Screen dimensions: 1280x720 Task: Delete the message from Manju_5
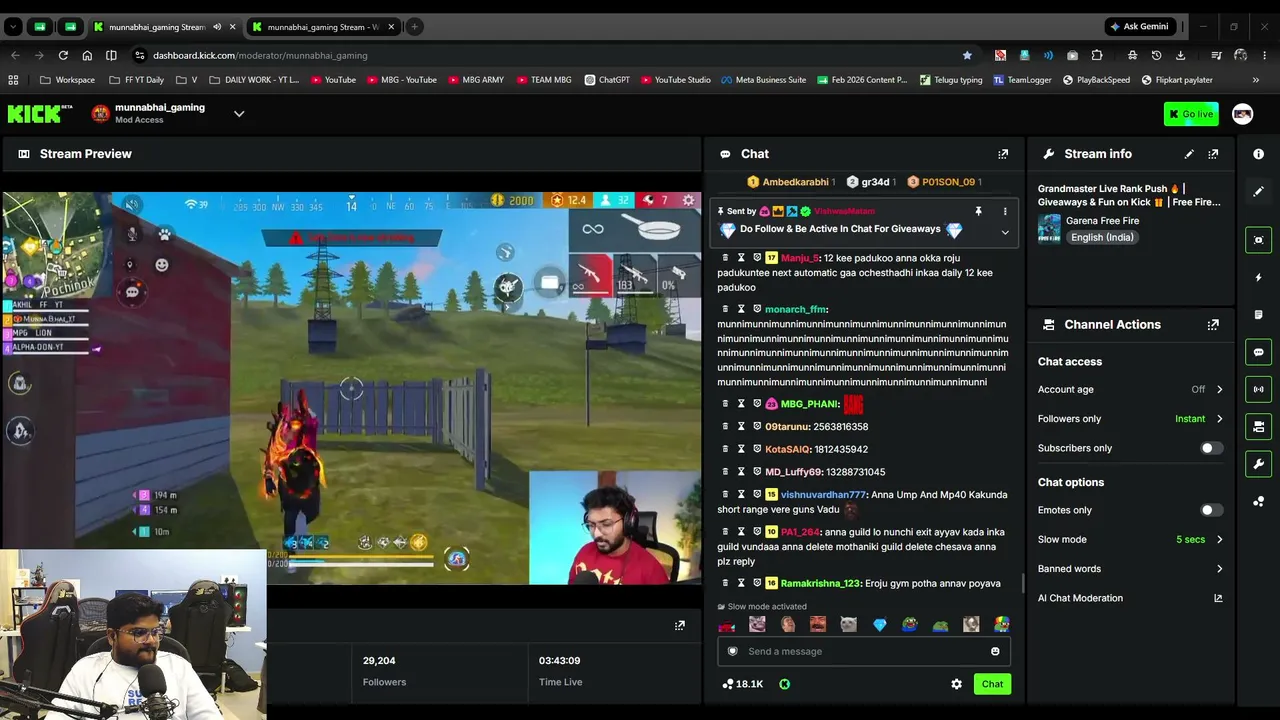(x=725, y=258)
